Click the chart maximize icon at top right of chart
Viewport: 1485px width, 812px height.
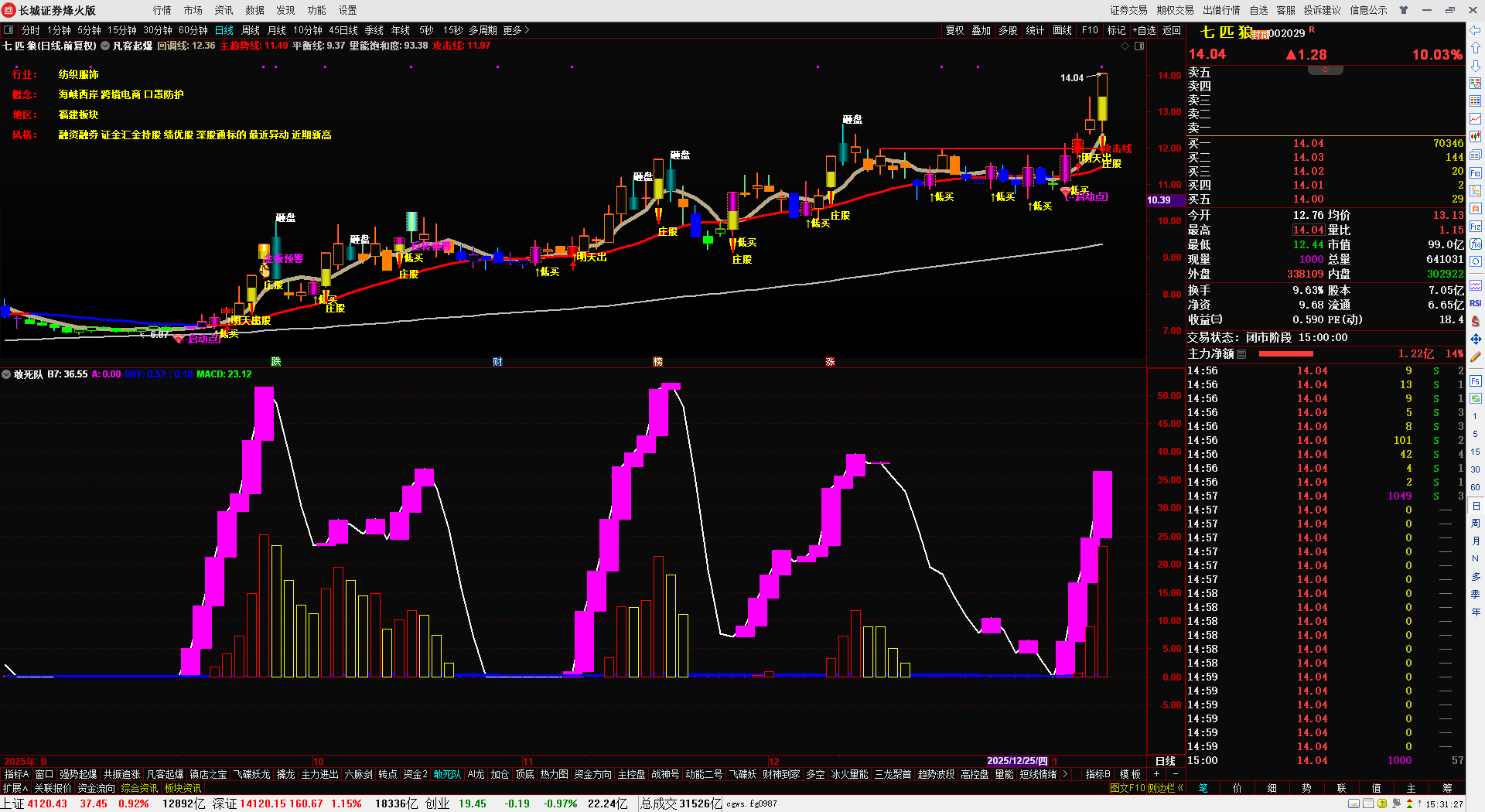[1139, 46]
